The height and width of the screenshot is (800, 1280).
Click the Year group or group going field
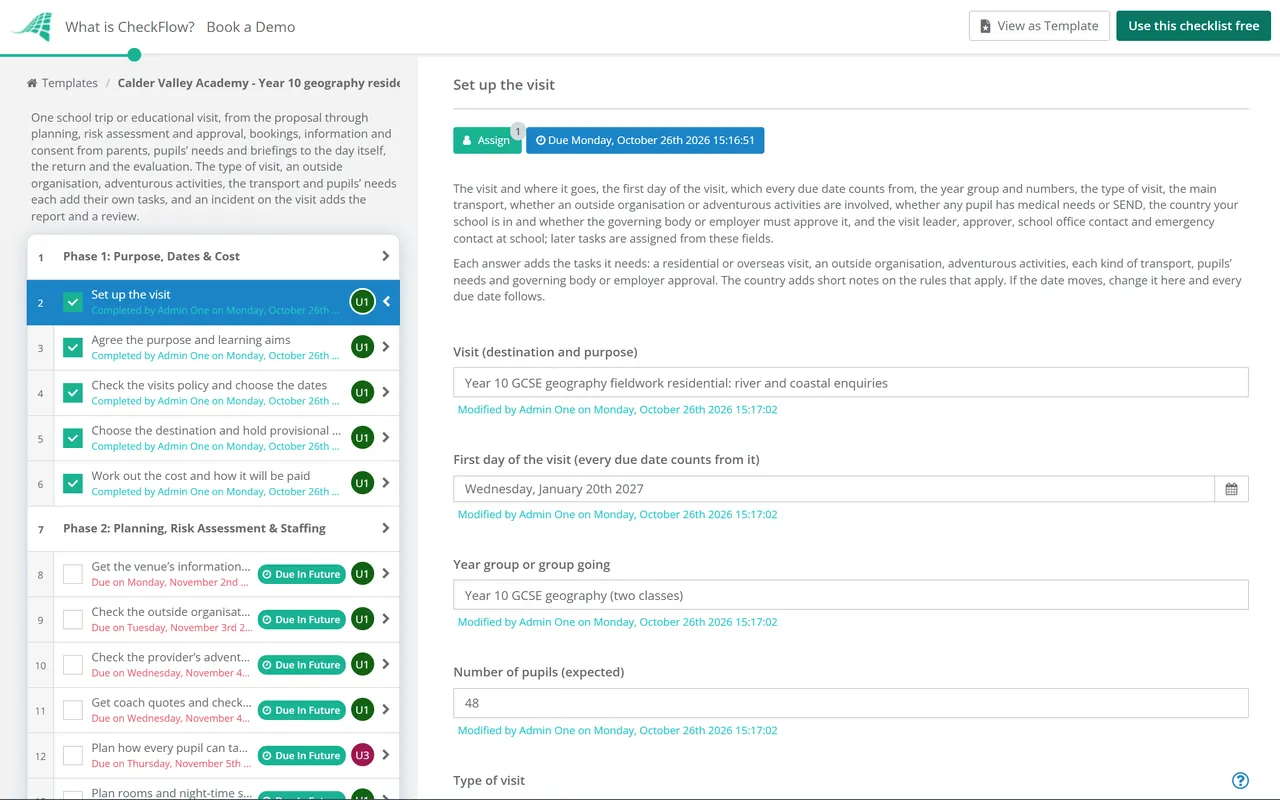point(851,595)
